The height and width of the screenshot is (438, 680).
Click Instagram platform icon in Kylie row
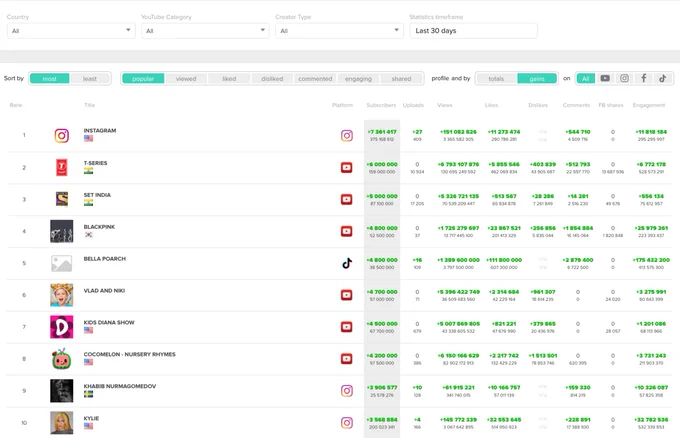coord(347,423)
